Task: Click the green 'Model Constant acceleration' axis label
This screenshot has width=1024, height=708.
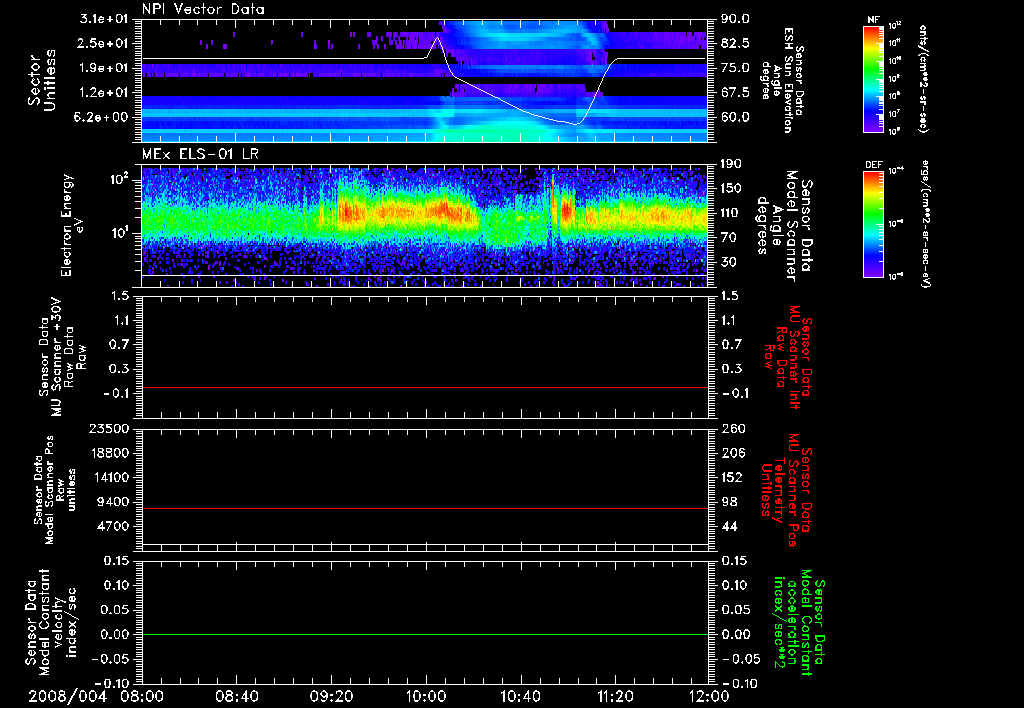Action: (799, 622)
